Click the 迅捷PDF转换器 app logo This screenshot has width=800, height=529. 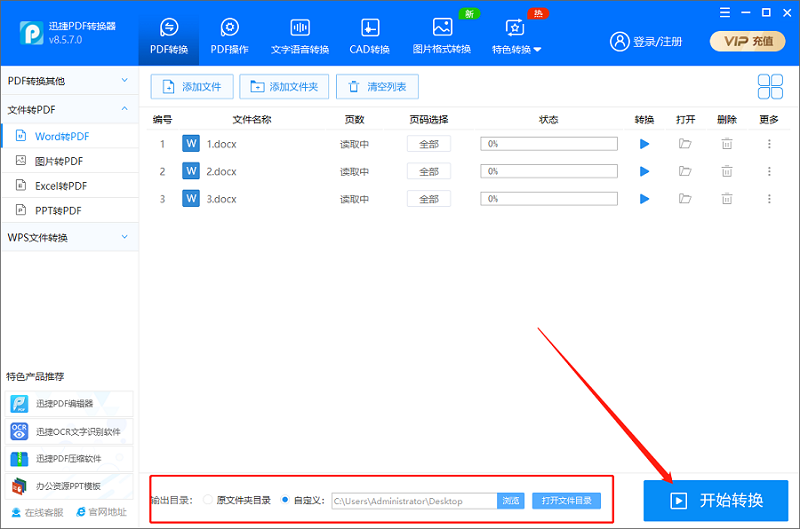pos(32,33)
